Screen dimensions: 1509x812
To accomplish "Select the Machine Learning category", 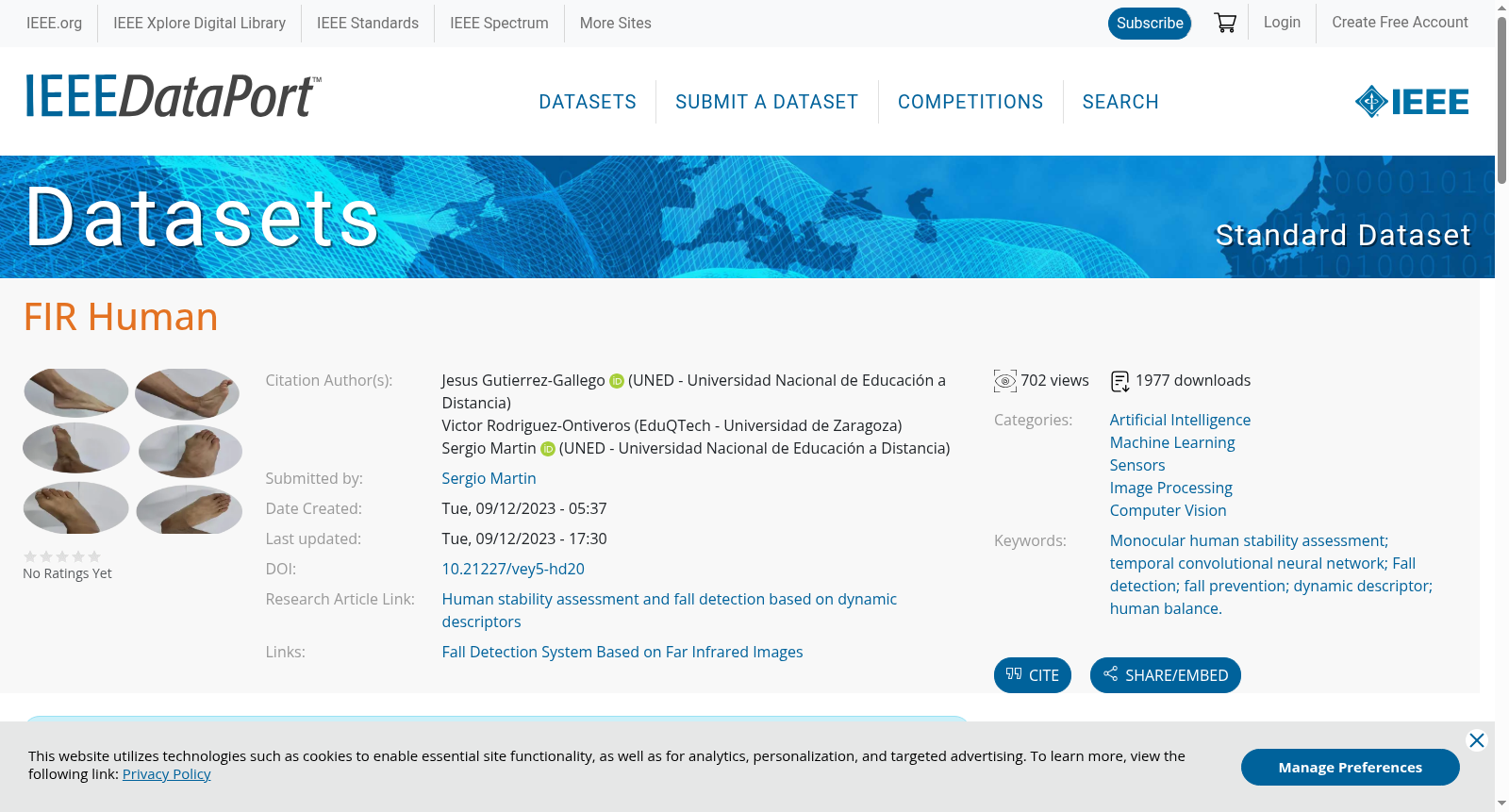I will tap(1172, 443).
